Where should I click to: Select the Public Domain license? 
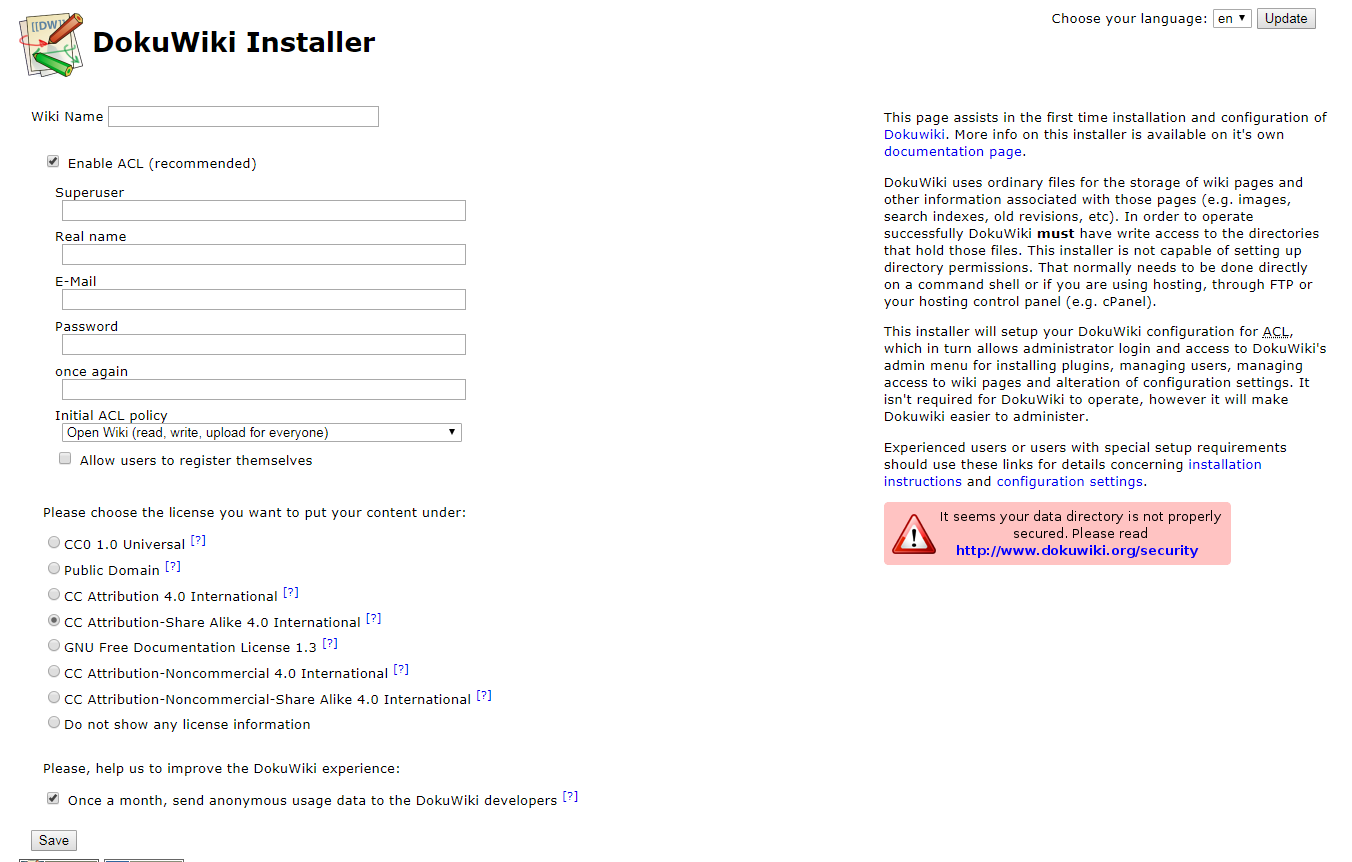(x=54, y=569)
